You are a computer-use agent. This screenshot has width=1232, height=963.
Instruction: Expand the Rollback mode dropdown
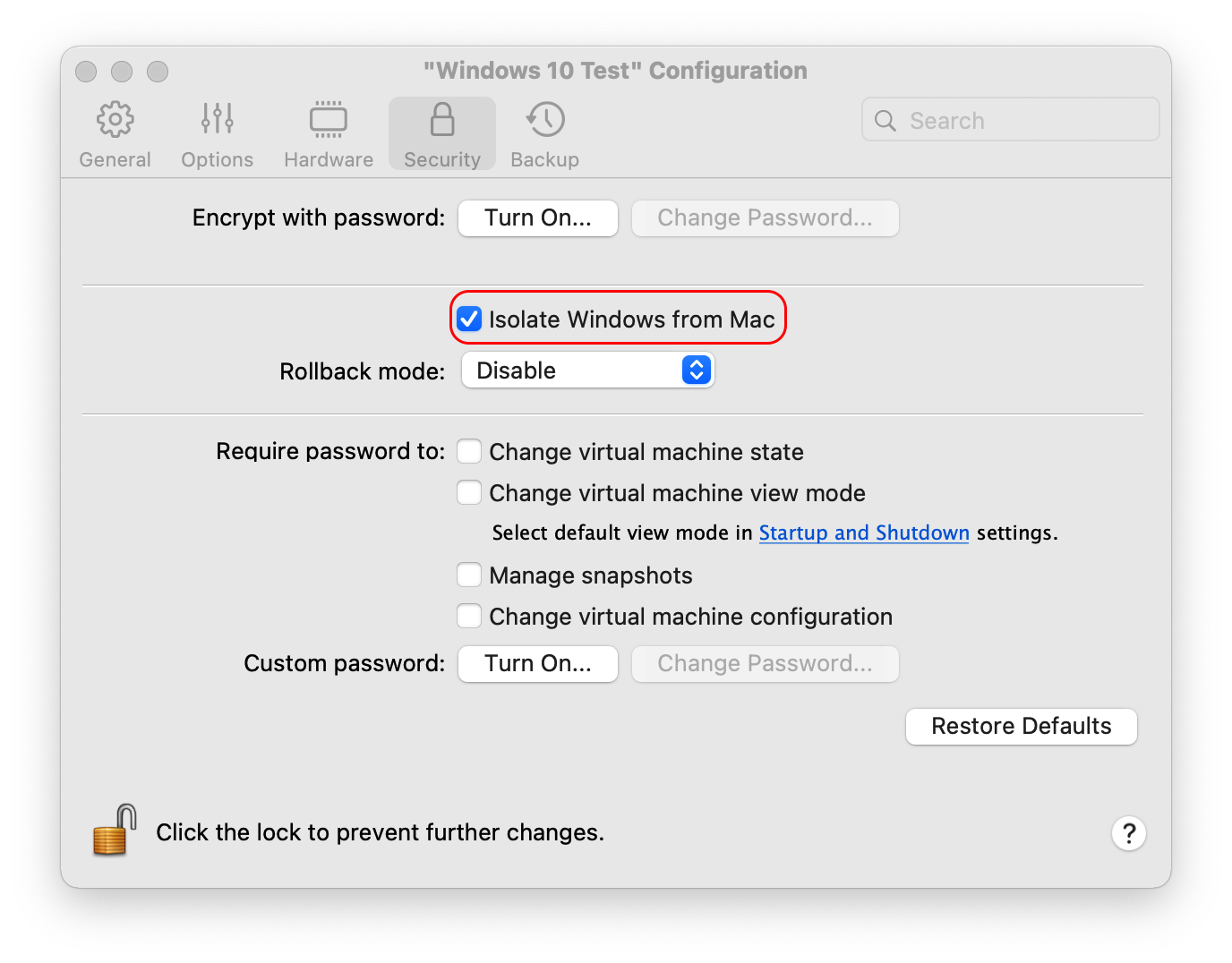[587, 371]
